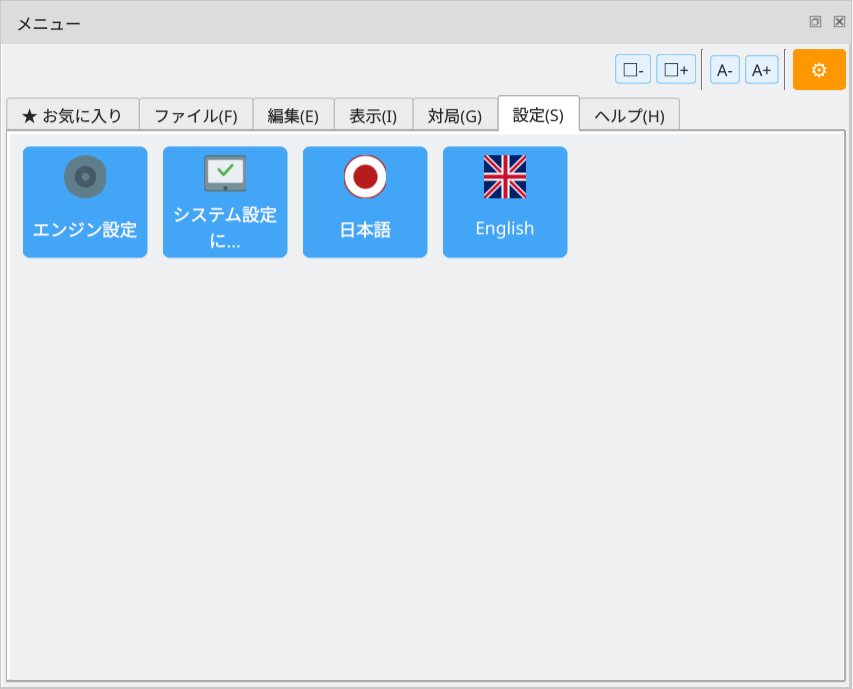853x689 pixels.
Task: Click the メニュー window title bar
Action: point(400,20)
